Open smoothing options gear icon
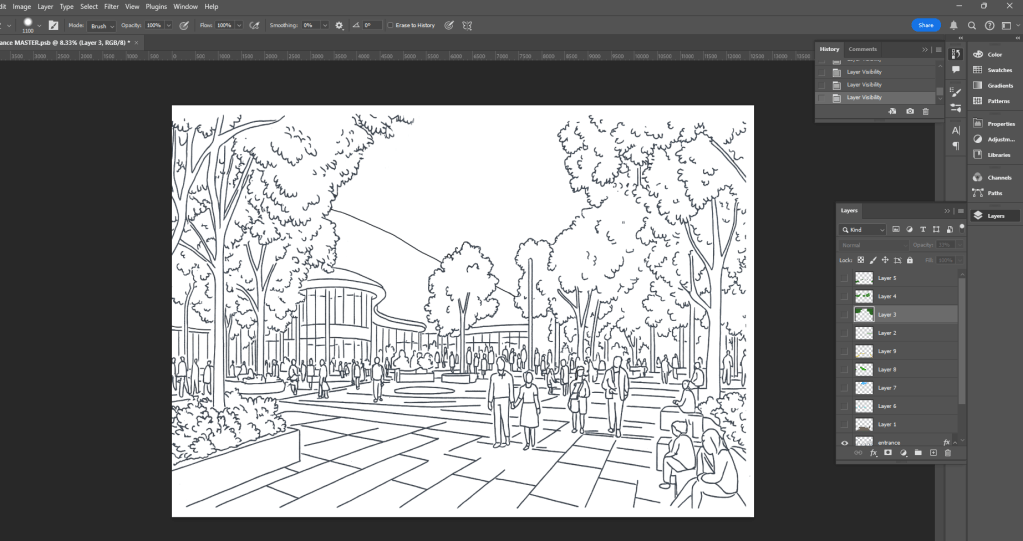Image resolution: width=1023 pixels, height=541 pixels. tap(339, 25)
